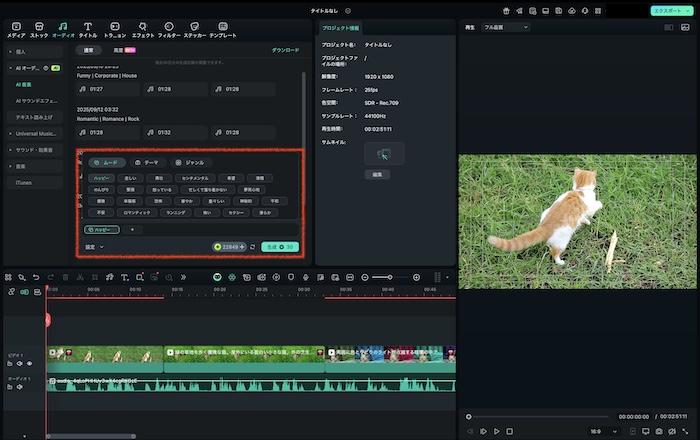Open the preview quality dropdown
Screen dimensions: 700x440
[505, 27]
